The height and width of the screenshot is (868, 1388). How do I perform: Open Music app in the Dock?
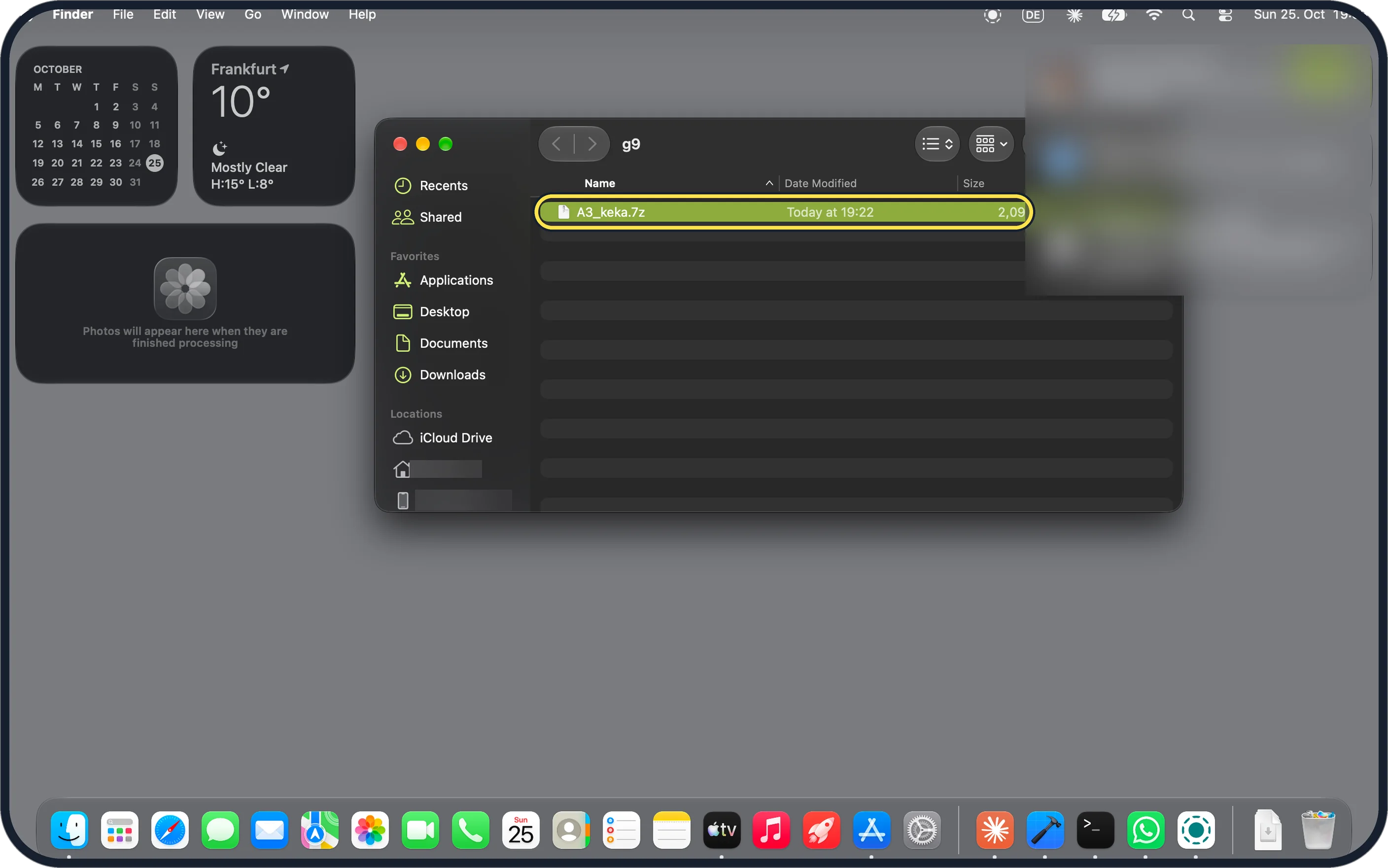click(x=772, y=830)
